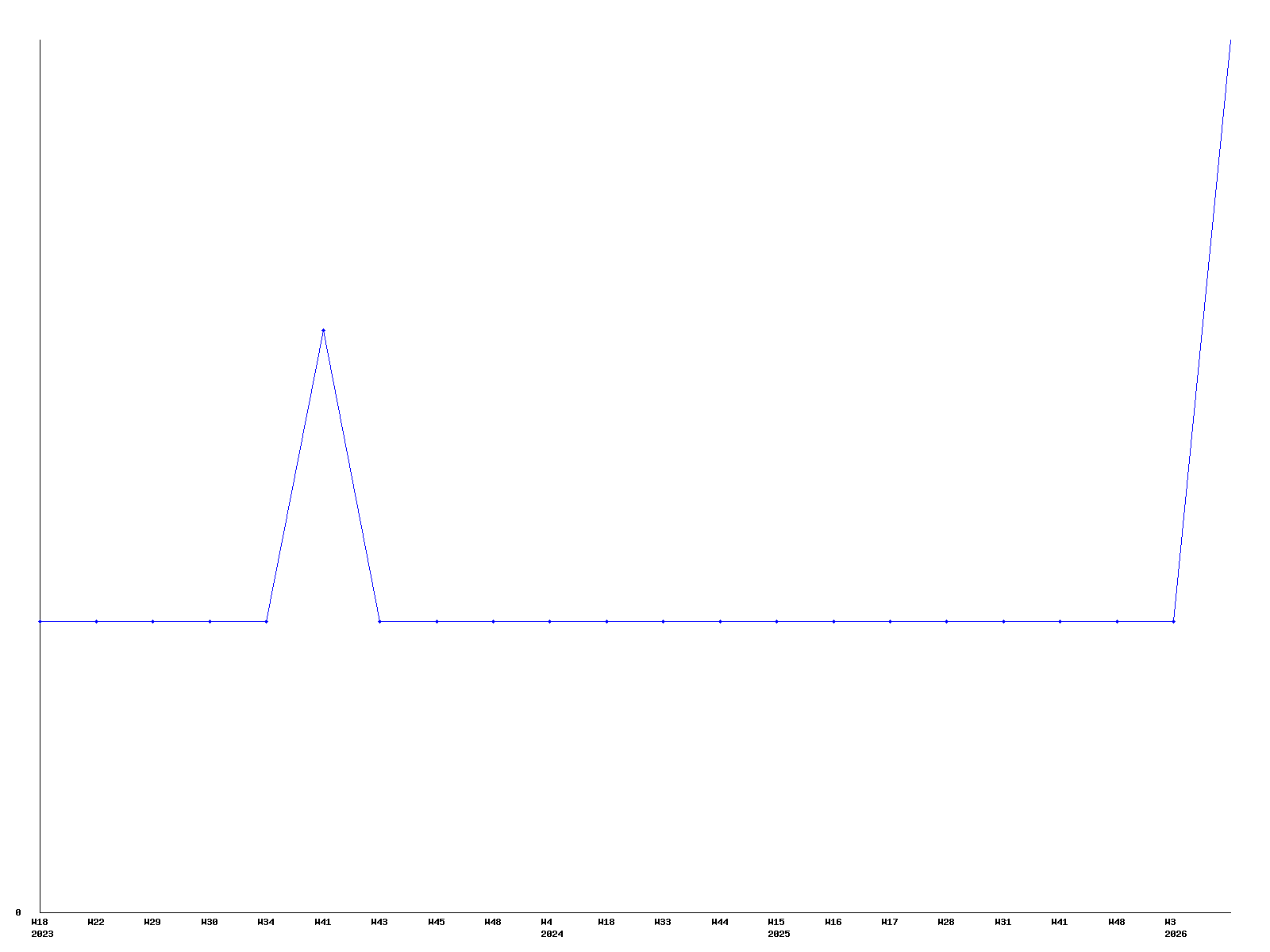
Task: Click the peak data point above W41 in 2023
Action: tap(323, 330)
